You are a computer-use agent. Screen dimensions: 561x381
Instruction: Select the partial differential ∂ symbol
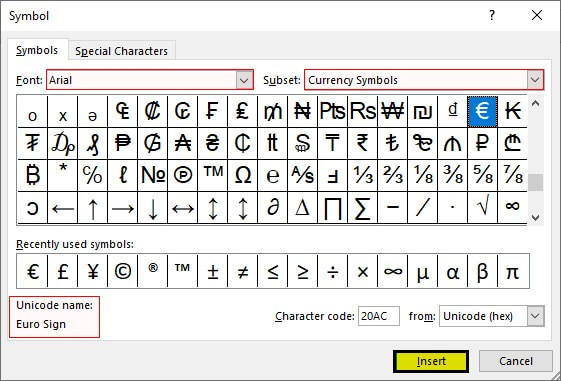point(273,208)
